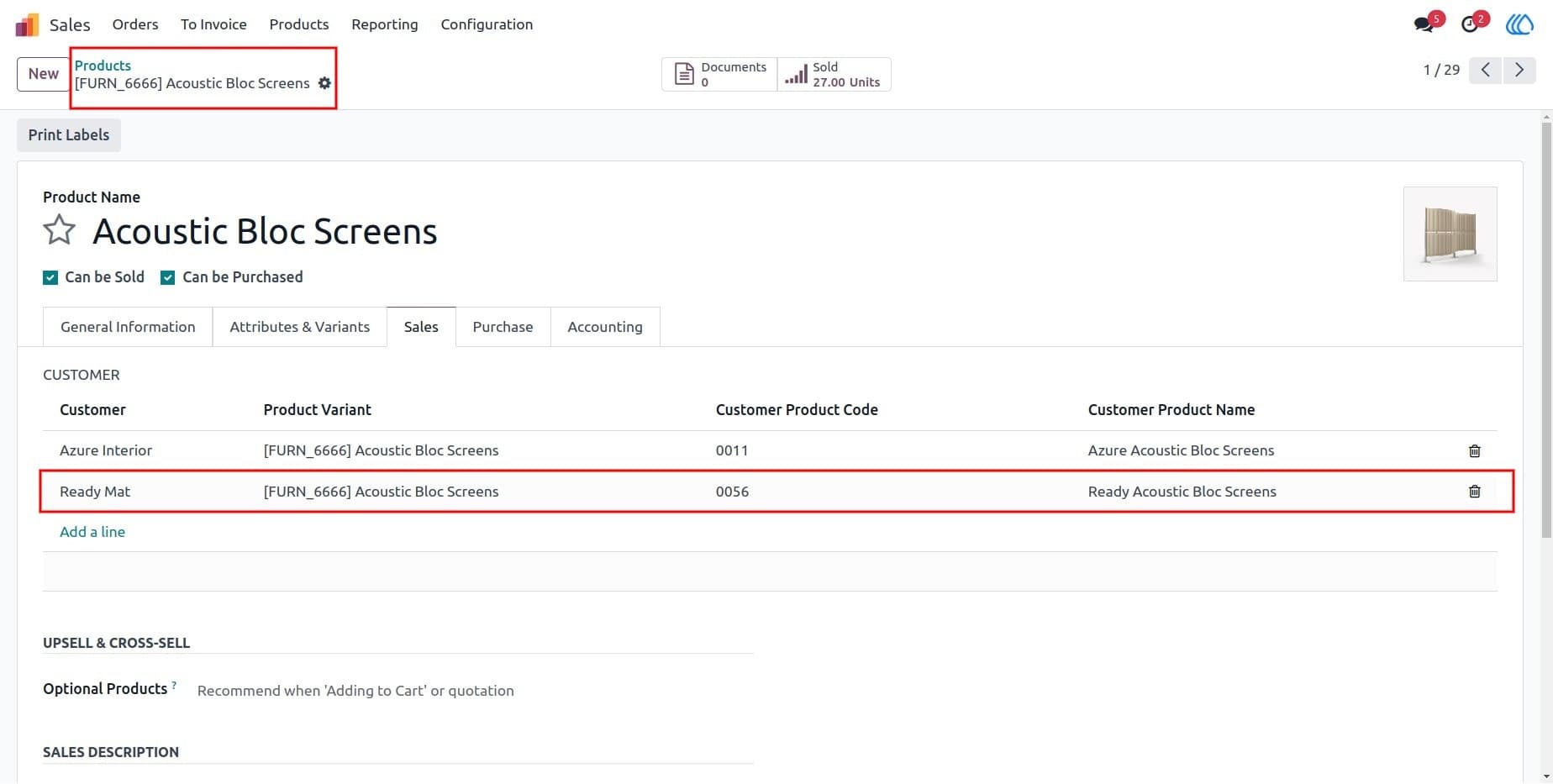Click Azure Acoustic Bloc Screens name cell
1553x784 pixels.
[1181, 450]
